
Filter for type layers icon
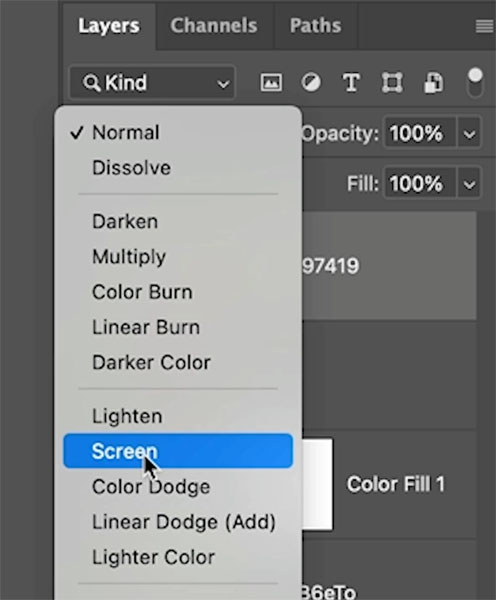(x=351, y=82)
